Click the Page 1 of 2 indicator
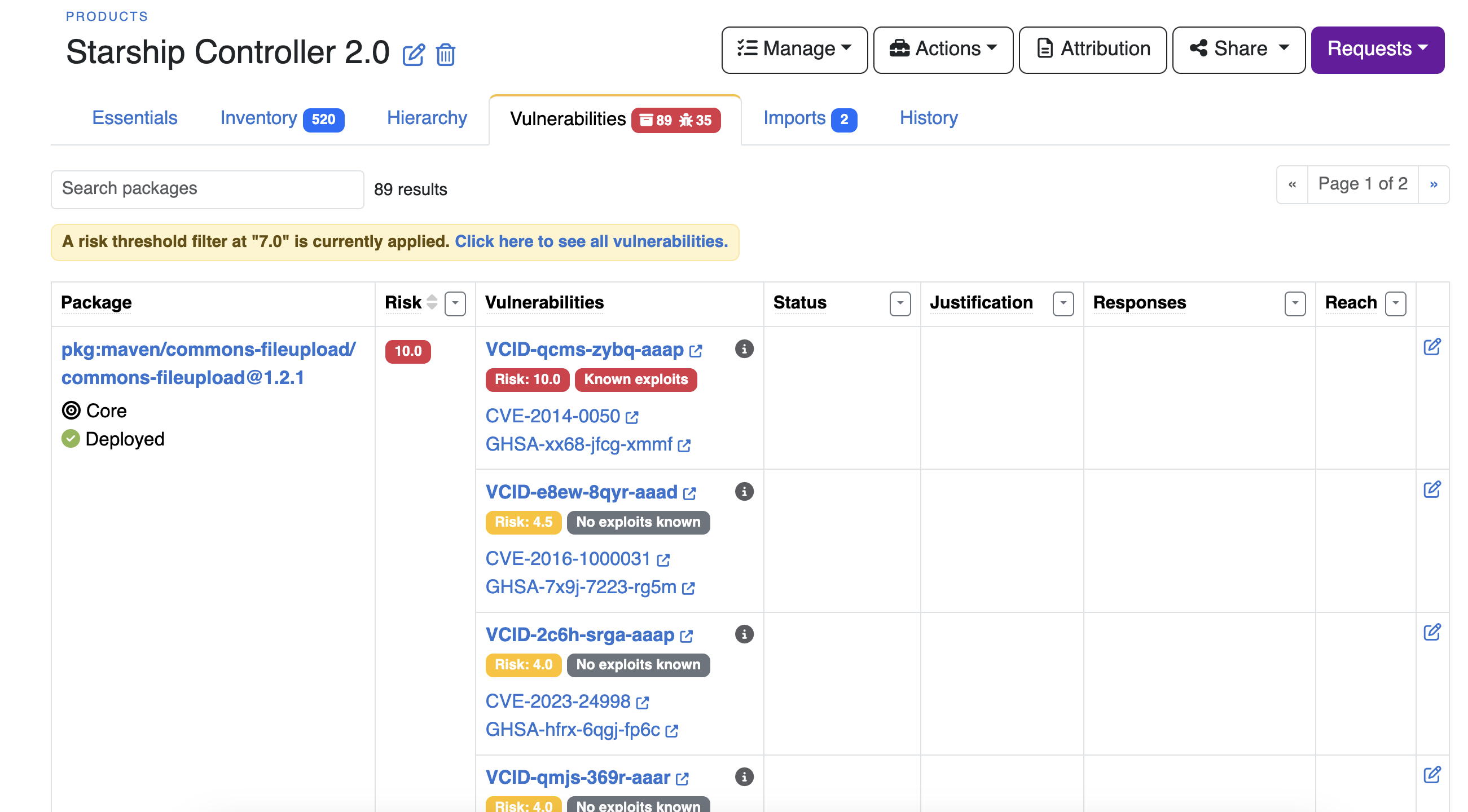 tap(1362, 184)
